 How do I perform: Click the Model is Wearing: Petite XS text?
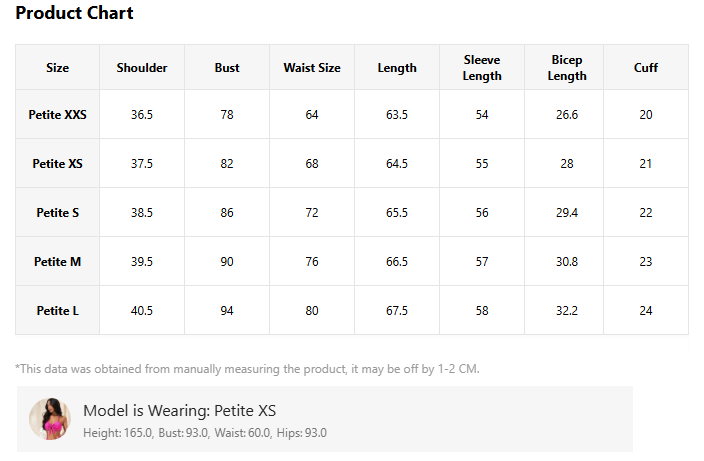180,410
